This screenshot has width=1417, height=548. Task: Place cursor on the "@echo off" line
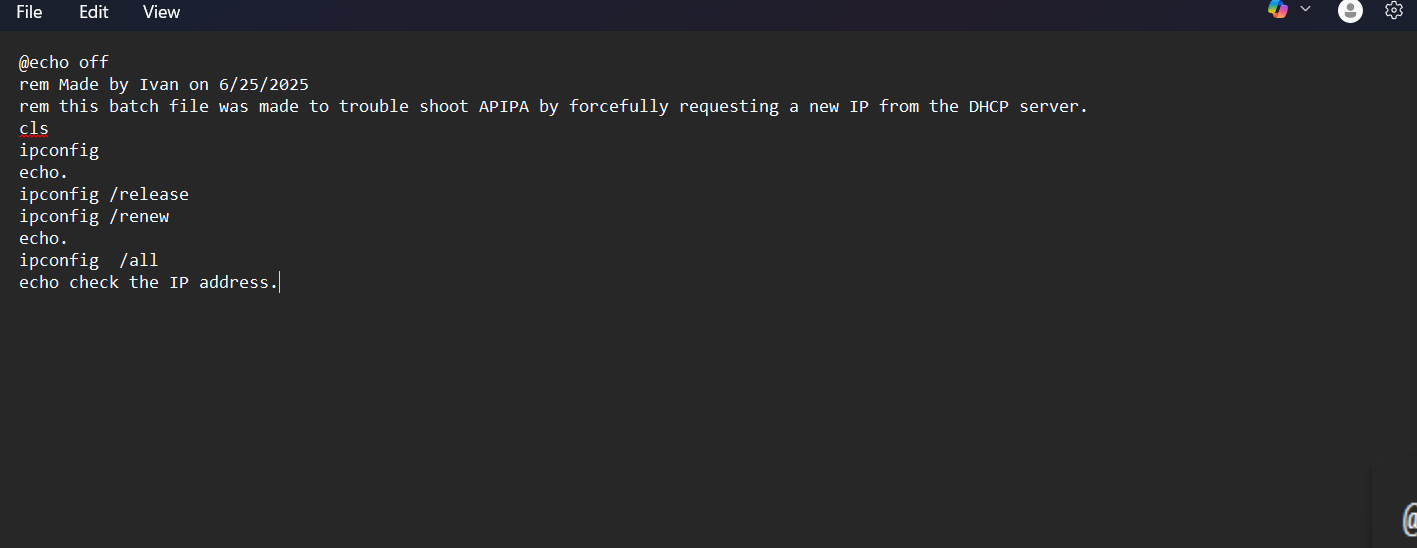click(64, 62)
